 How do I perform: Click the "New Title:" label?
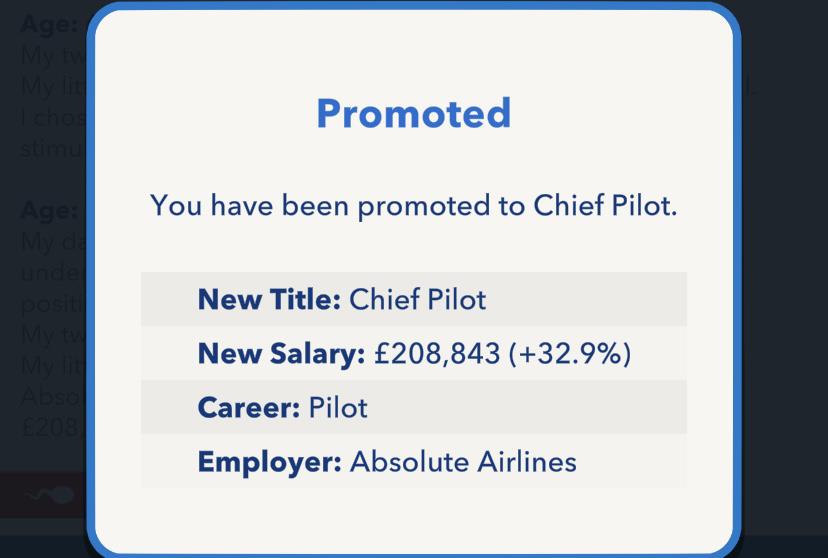(x=269, y=299)
